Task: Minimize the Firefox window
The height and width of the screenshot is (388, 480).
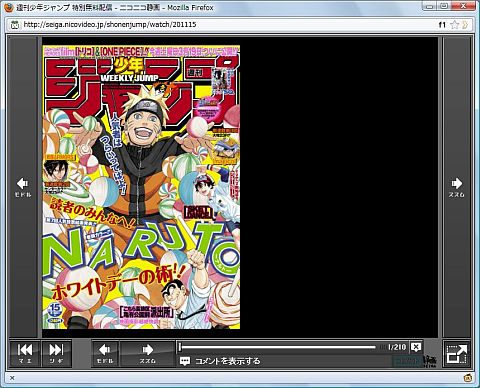Action: (430, 6)
